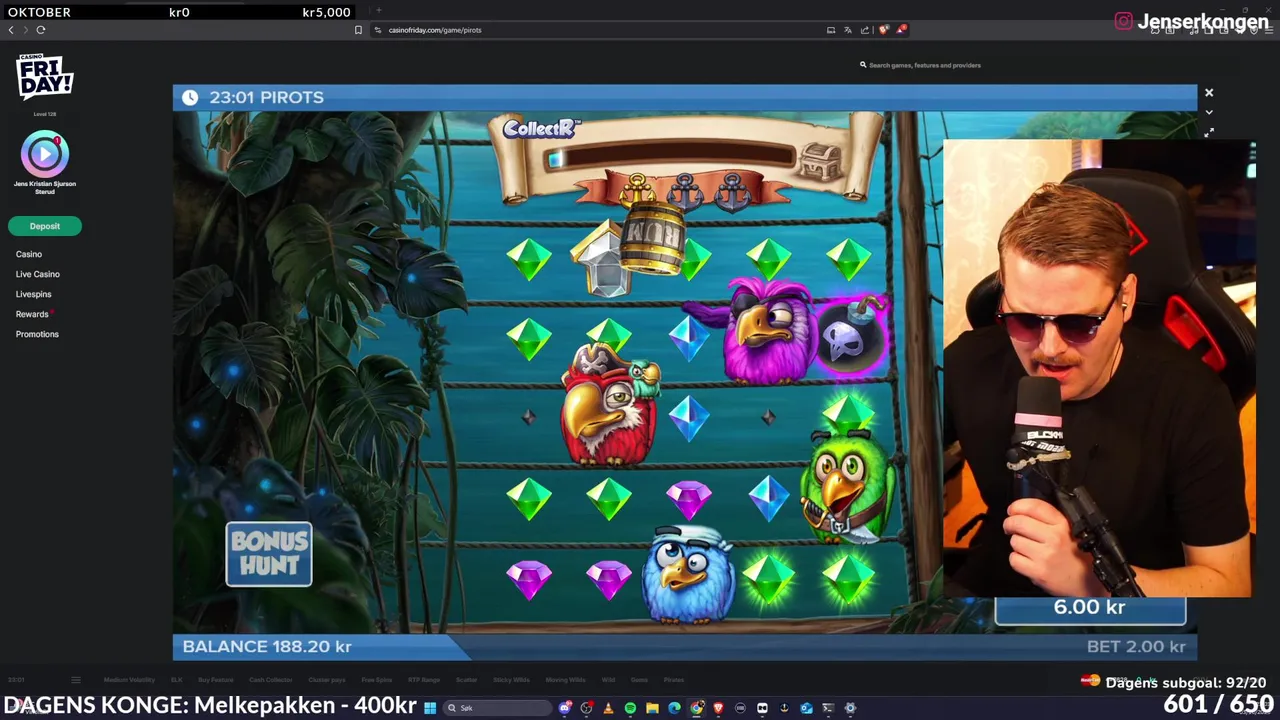Click the 6.00 kr win display
This screenshot has width=1280, height=720.
[1090, 608]
